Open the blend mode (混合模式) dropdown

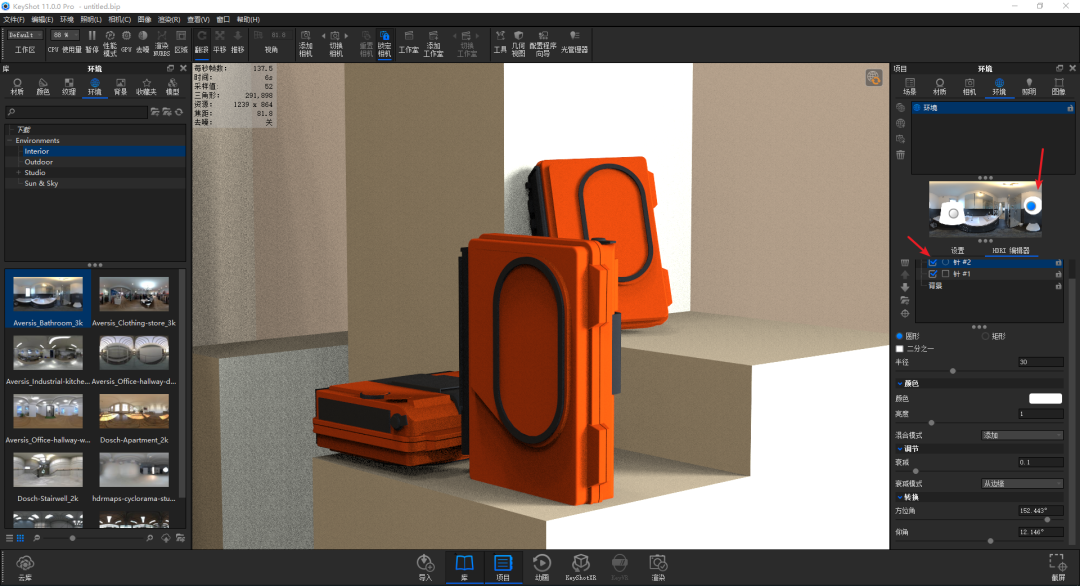(x=1022, y=435)
